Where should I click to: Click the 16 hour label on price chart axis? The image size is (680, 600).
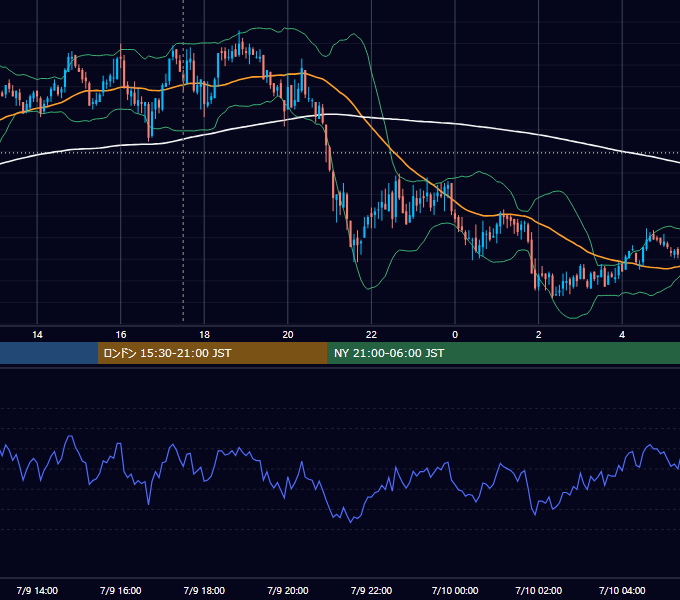click(x=121, y=335)
